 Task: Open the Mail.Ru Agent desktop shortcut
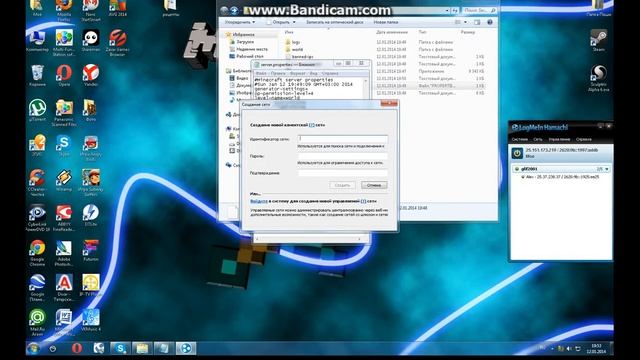pyautogui.click(x=37, y=322)
